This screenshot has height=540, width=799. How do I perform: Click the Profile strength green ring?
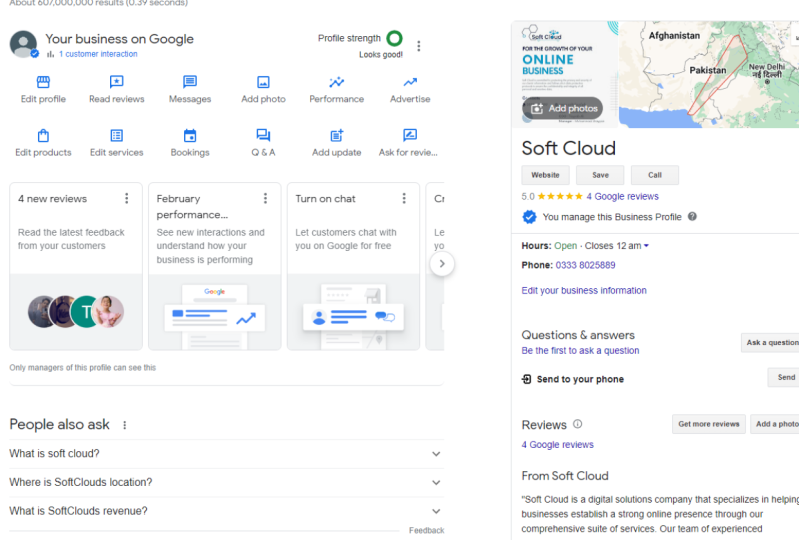(394, 38)
